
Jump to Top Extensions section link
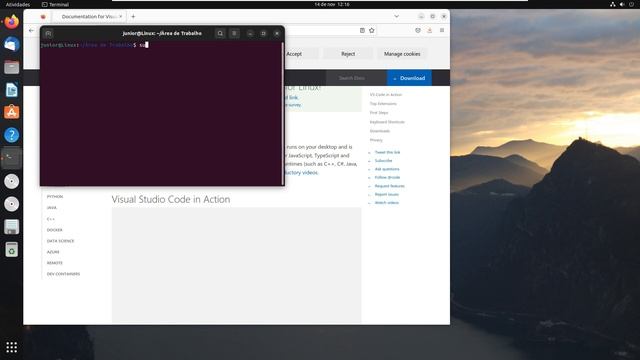coord(383,104)
